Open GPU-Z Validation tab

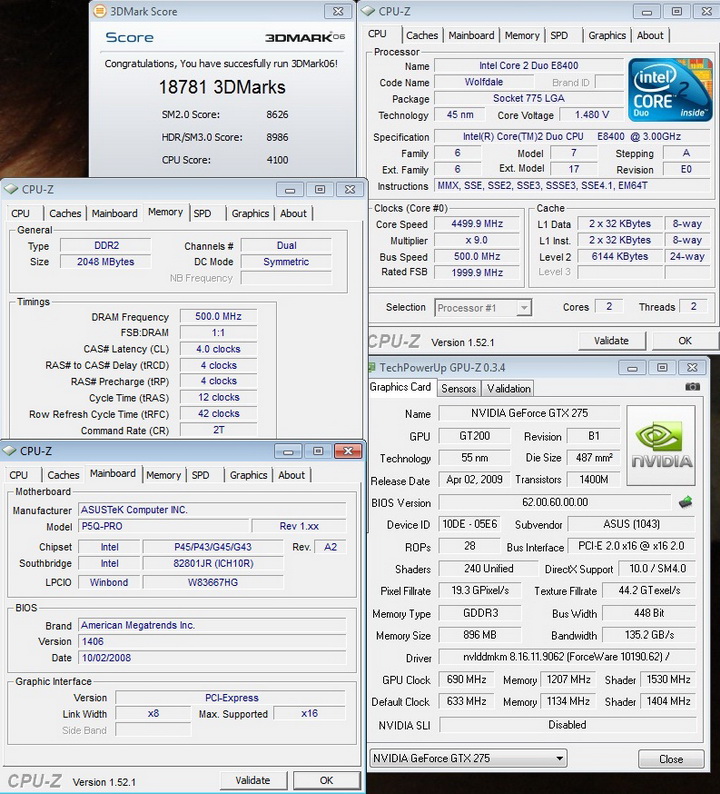click(x=508, y=388)
